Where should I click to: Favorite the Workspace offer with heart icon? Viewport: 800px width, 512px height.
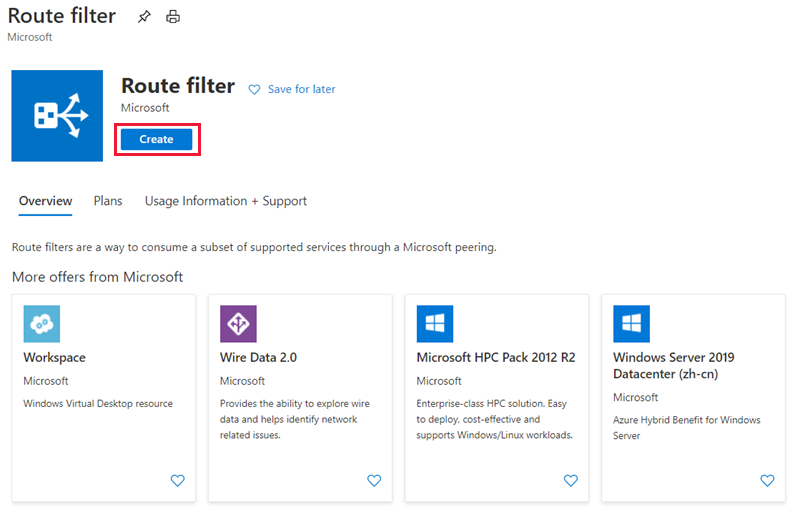[x=178, y=480]
